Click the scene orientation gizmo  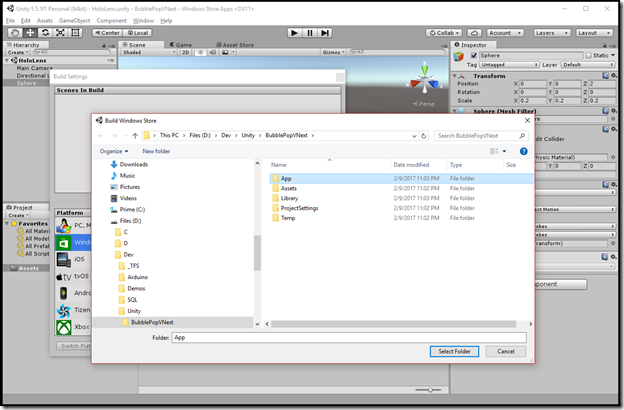pos(425,80)
